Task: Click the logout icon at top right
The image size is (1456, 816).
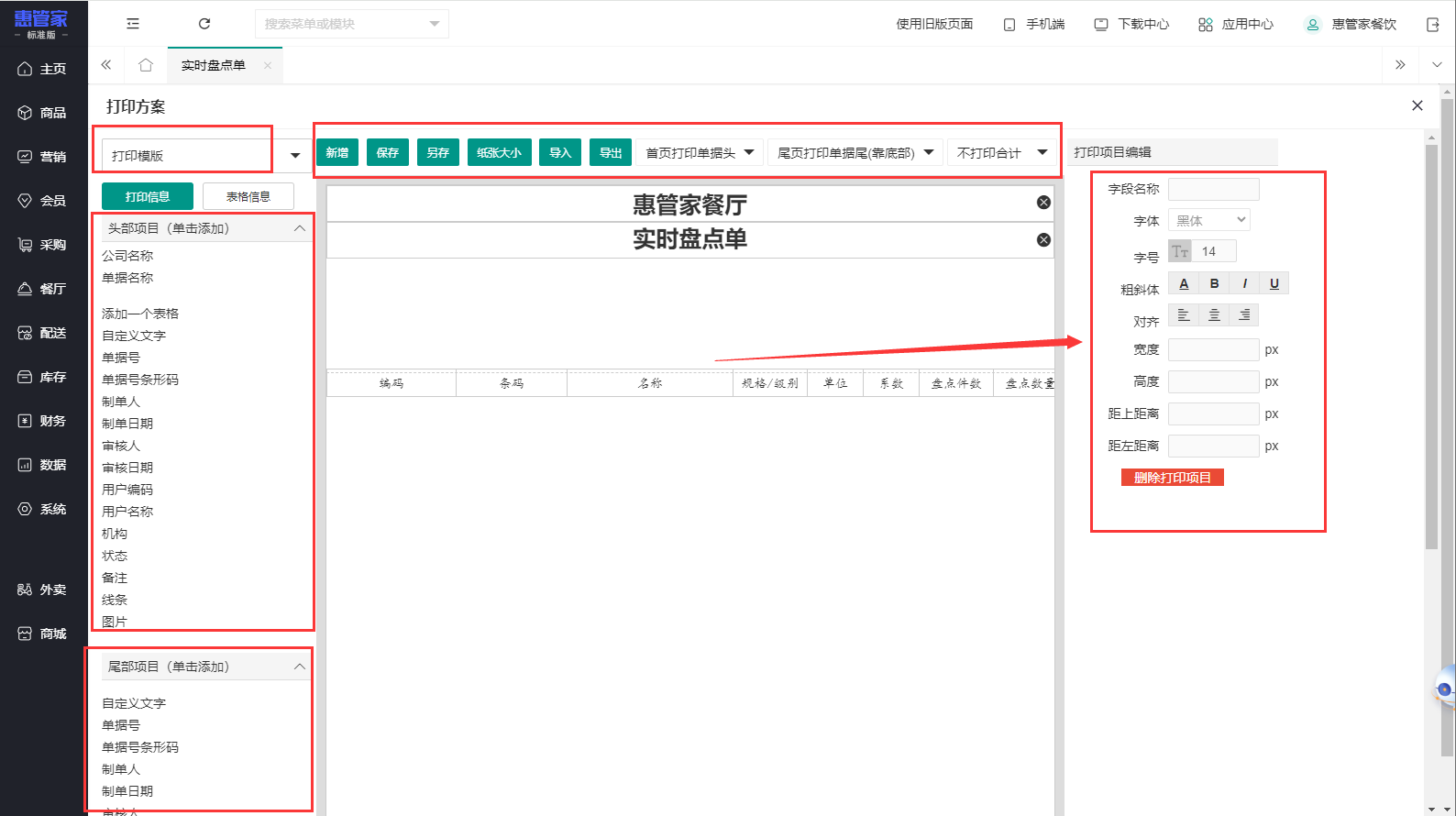Action: click(1433, 25)
